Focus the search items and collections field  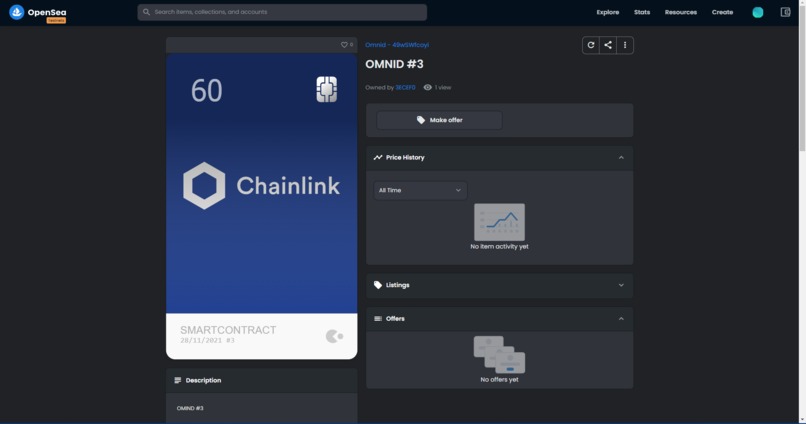coord(282,12)
